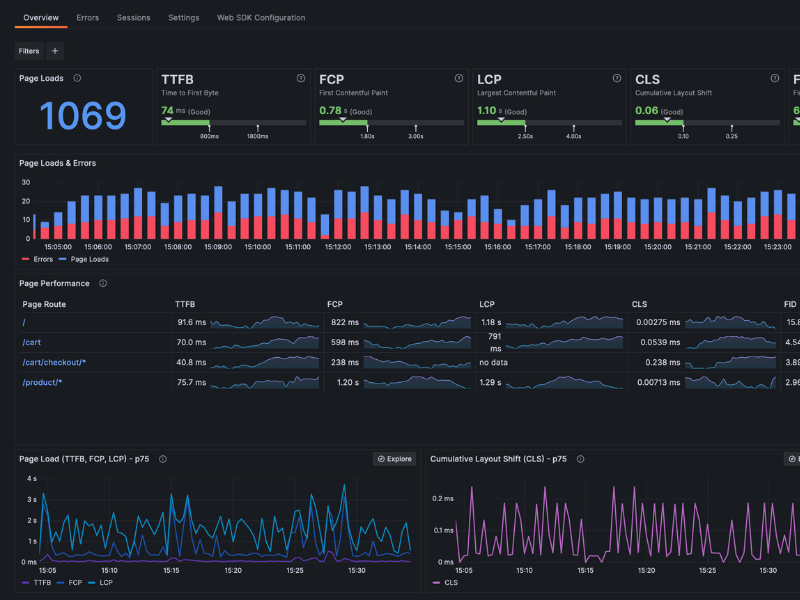Click the 1.18 s LCP cell
Image resolution: width=800 pixels, height=600 pixels.
point(491,322)
